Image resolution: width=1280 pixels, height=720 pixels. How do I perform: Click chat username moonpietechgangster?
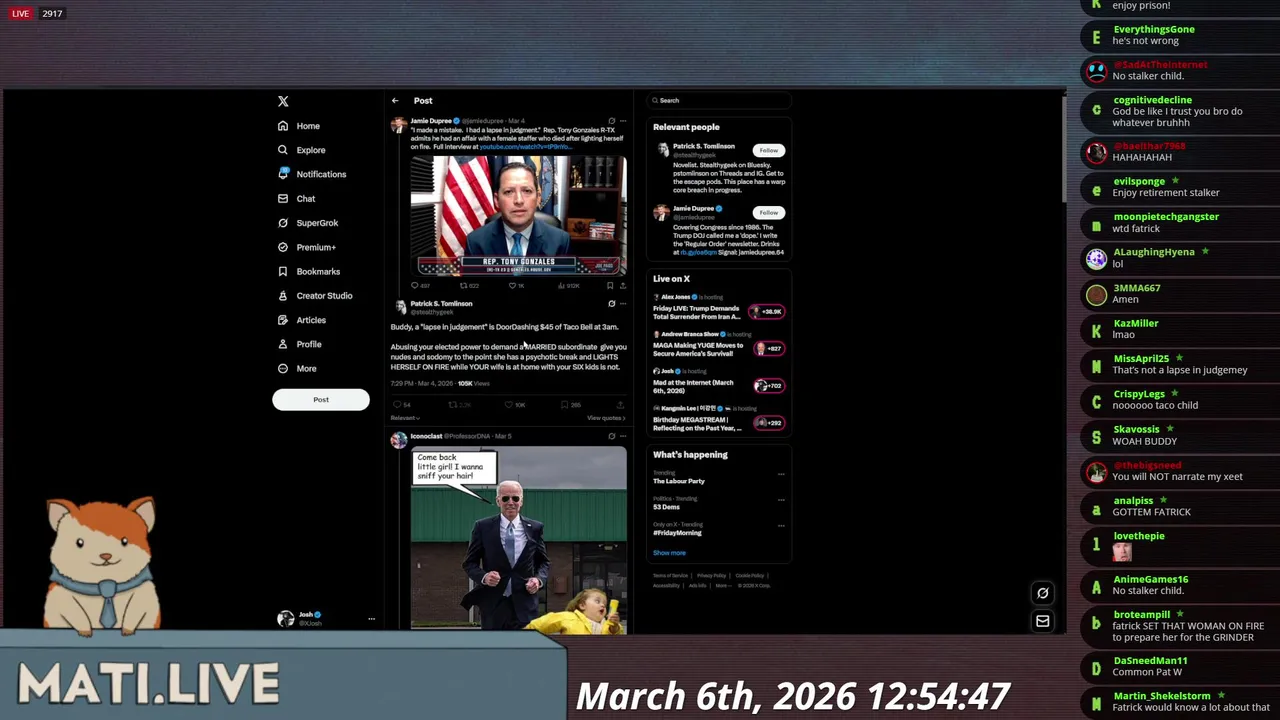point(1166,216)
